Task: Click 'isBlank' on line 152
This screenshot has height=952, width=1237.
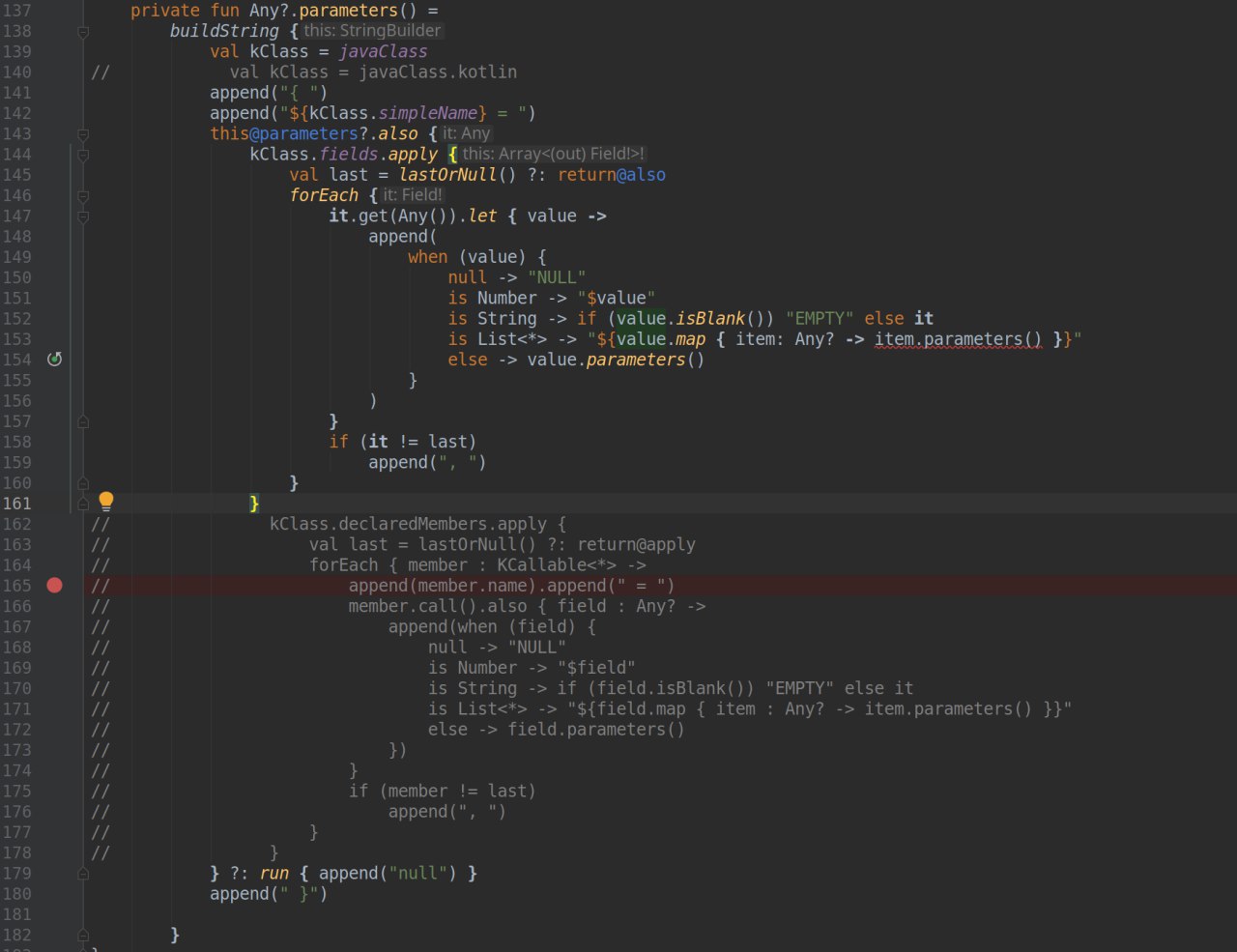Action: pyautogui.click(x=710, y=319)
